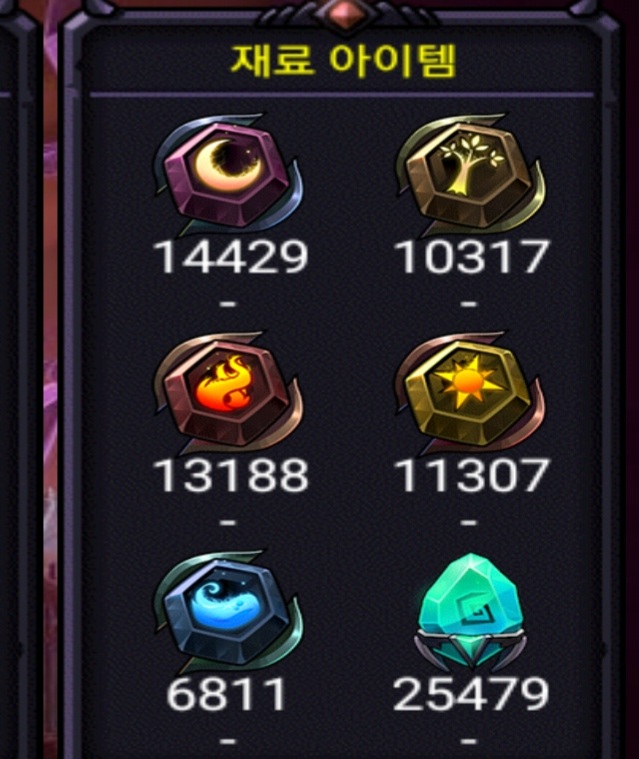639x759 pixels.
Task: Tap the dash under the 10317 count
Action: tap(469, 304)
